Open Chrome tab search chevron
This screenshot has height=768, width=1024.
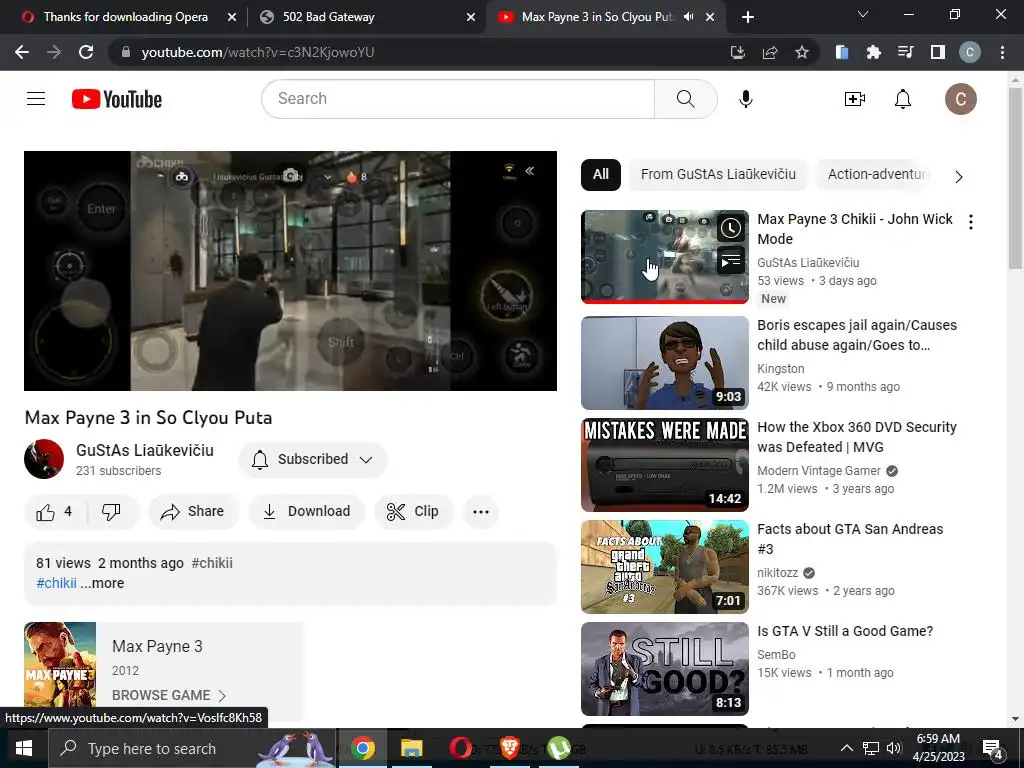point(863,14)
